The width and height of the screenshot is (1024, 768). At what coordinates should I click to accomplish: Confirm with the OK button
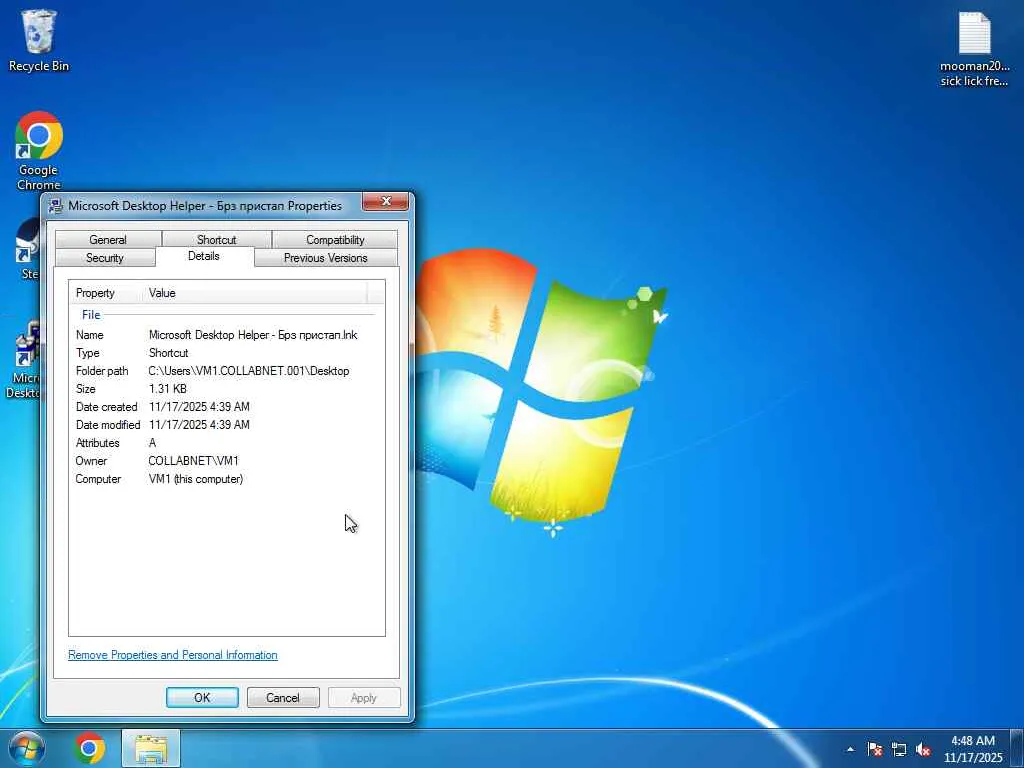click(202, 697)
